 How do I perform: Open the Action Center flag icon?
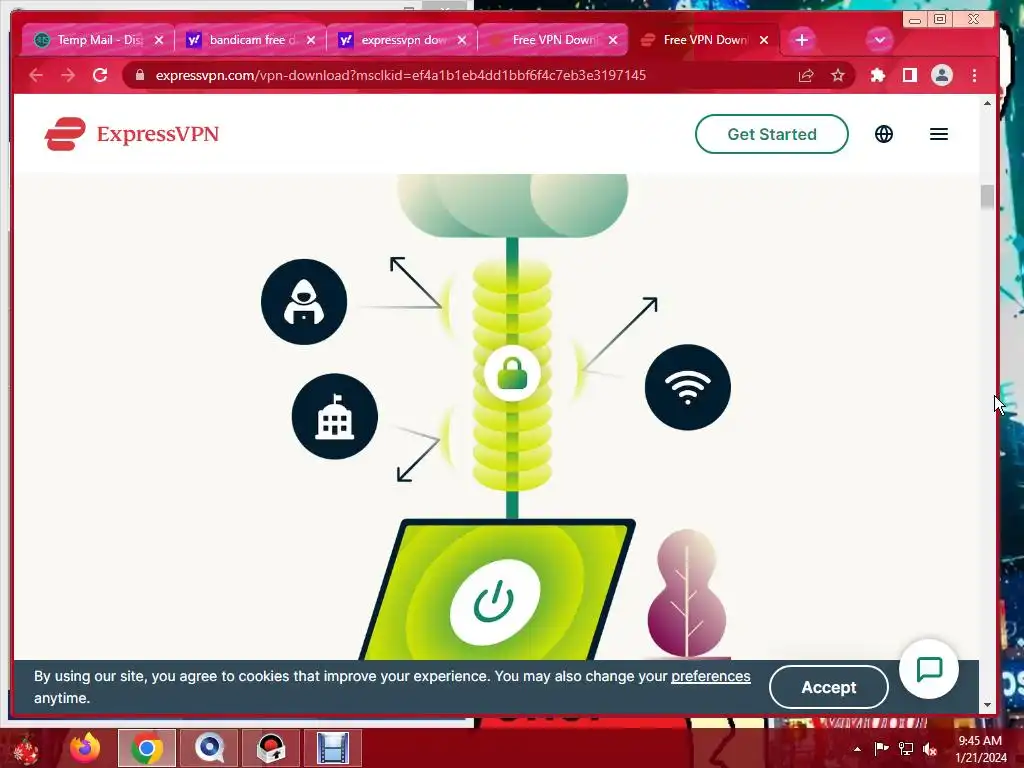881,749
